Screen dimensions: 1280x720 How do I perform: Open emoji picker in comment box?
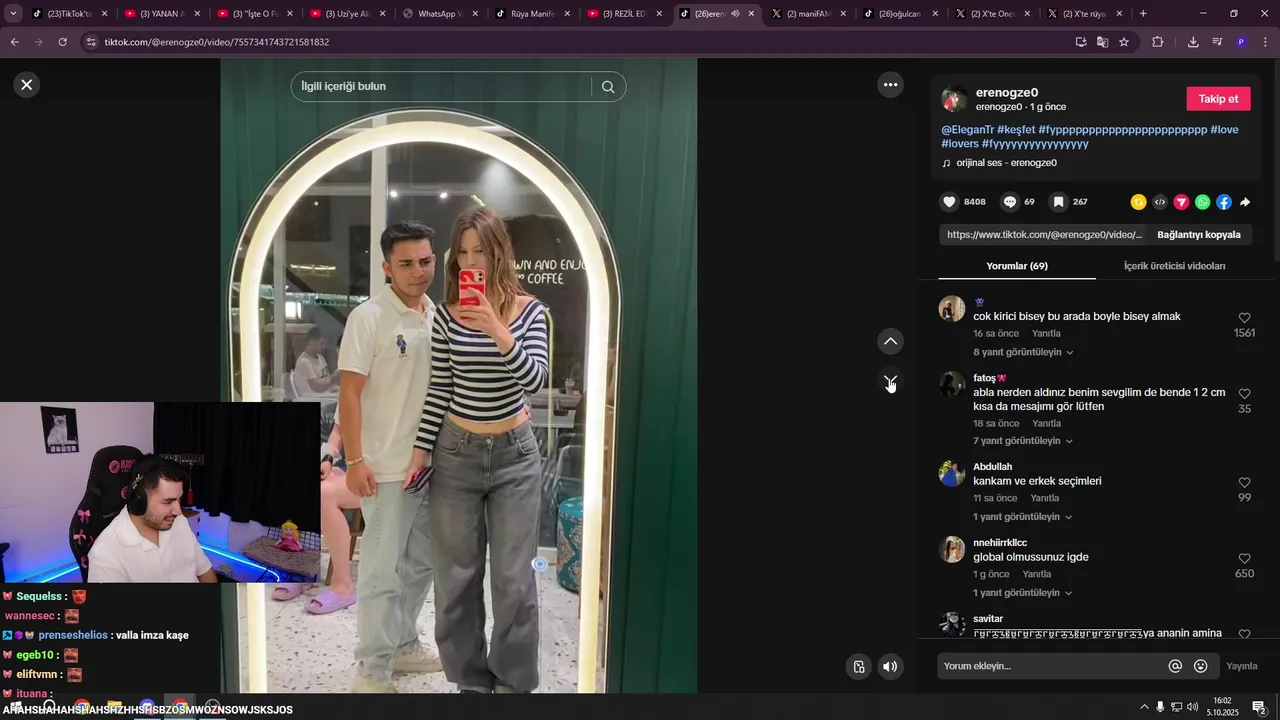(1200, 666)
